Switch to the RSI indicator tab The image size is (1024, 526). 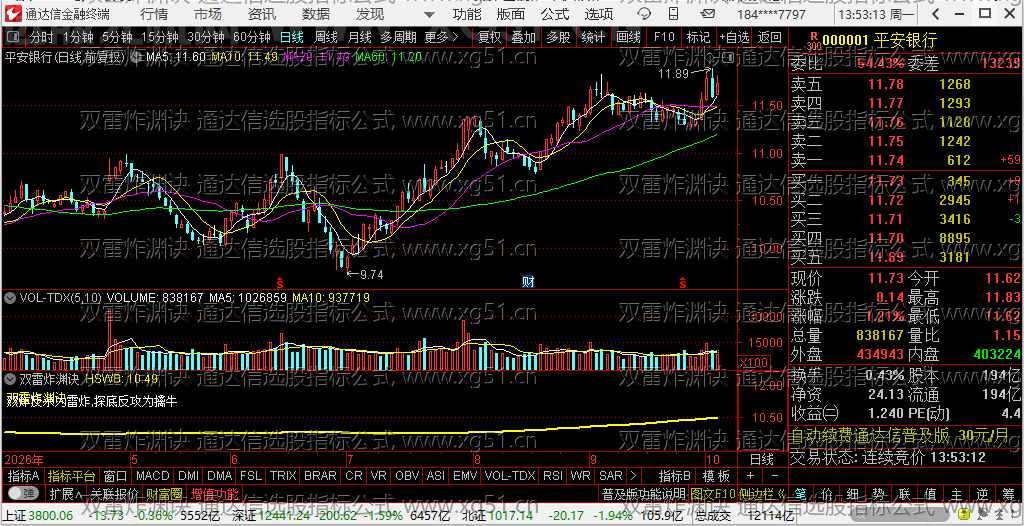point(552,475)
